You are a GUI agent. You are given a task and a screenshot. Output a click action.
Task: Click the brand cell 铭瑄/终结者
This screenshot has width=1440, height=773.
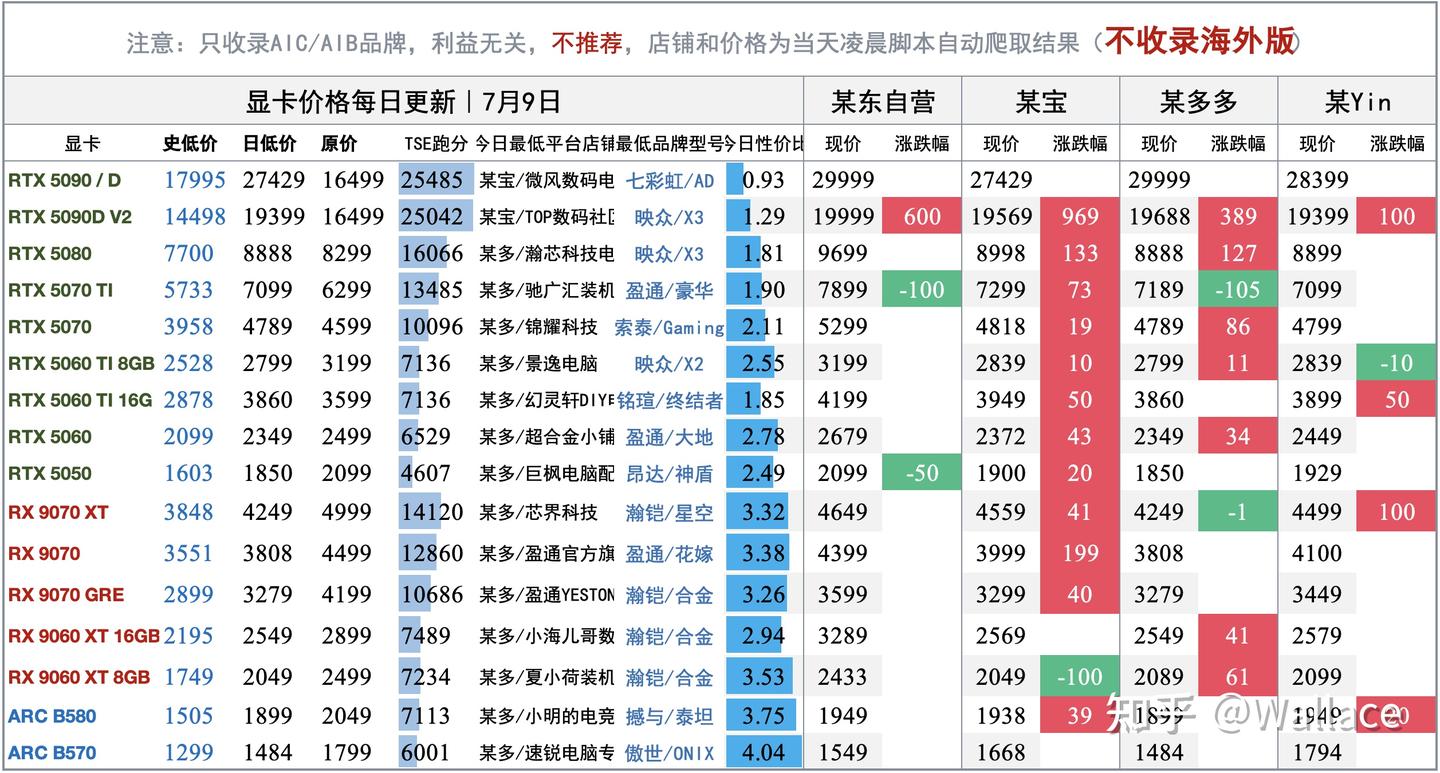pyautogui.click(x=670, y=401)
